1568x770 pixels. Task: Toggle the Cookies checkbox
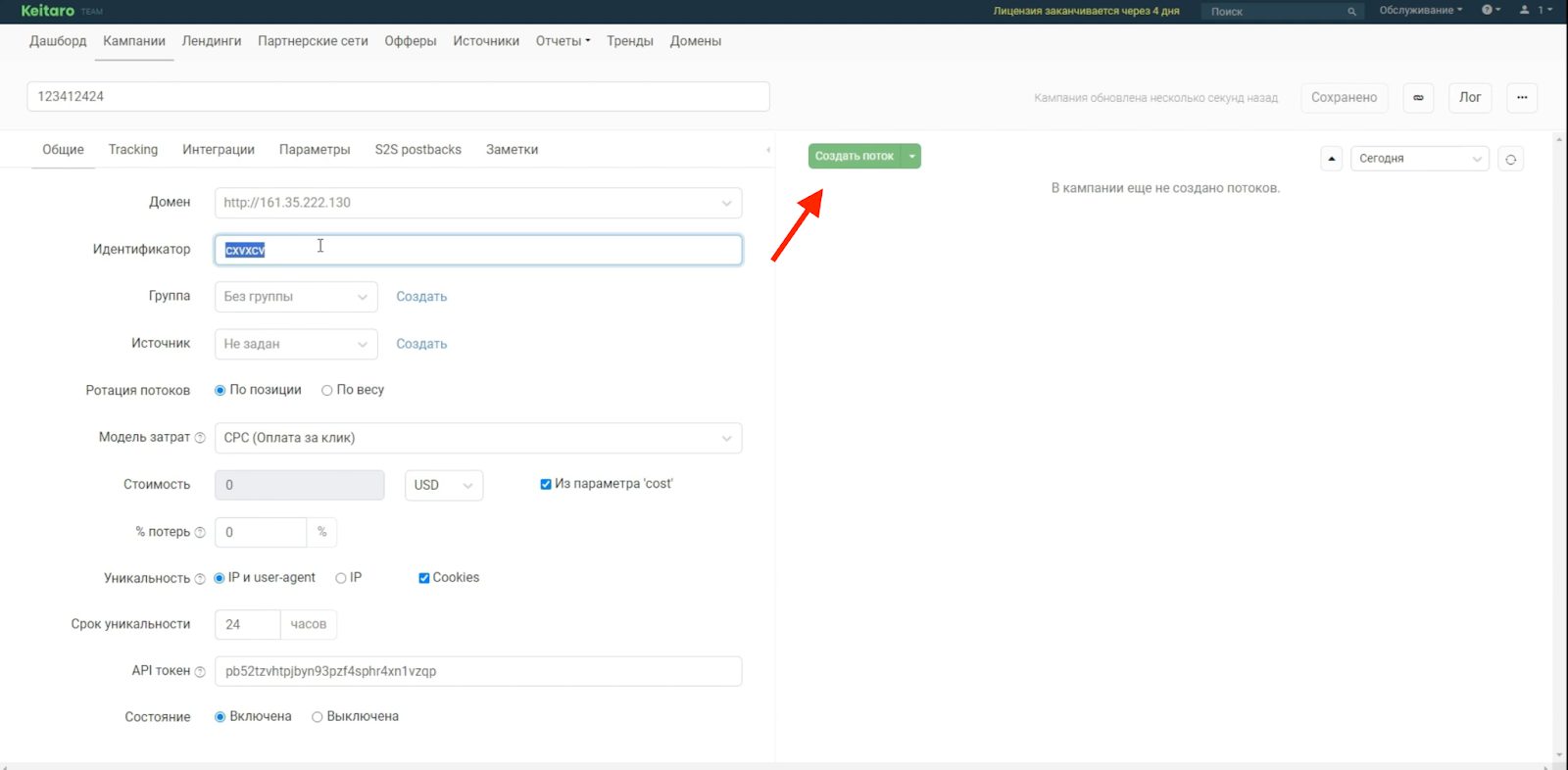424,578
